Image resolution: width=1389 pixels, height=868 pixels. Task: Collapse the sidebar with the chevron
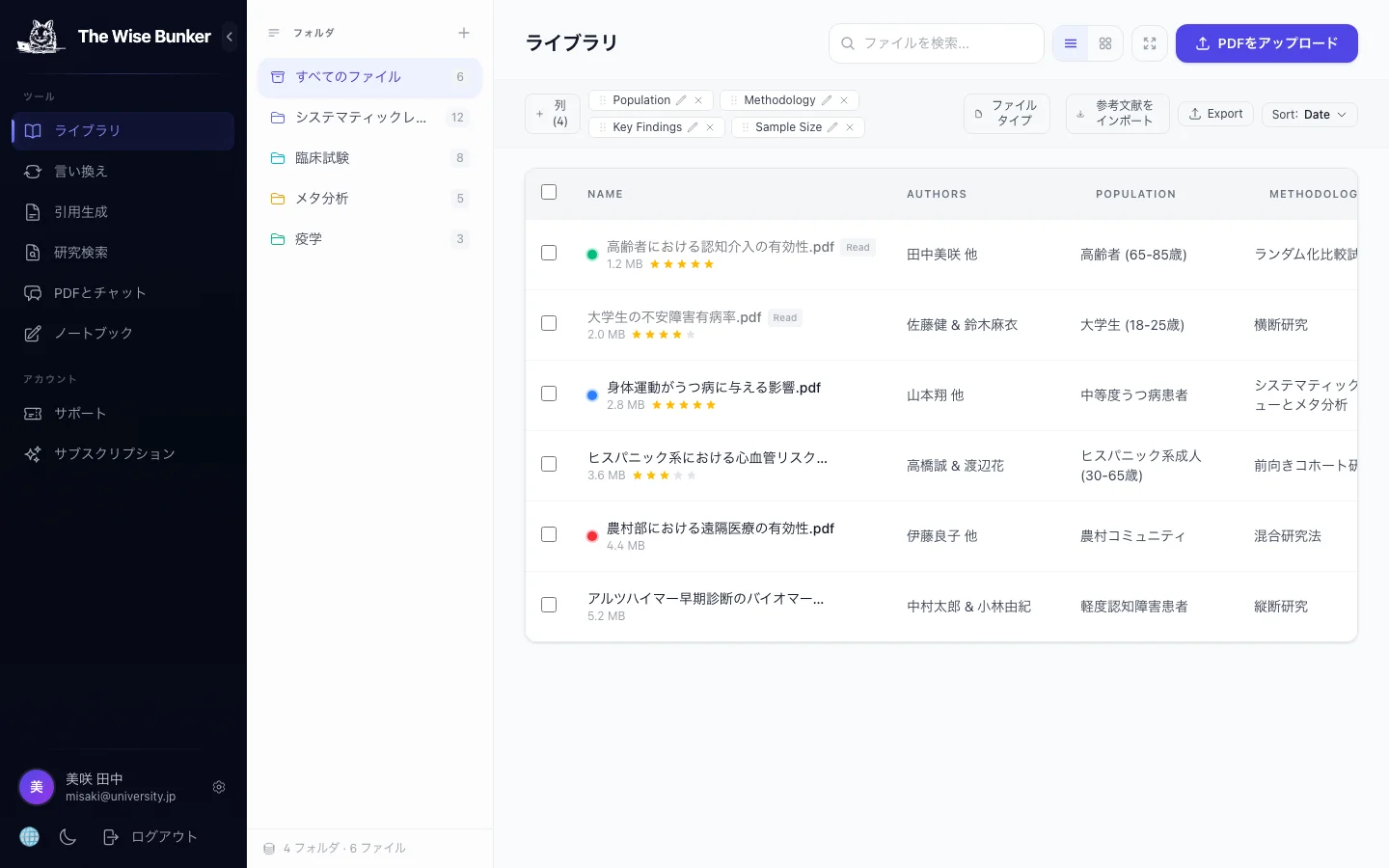230,37
